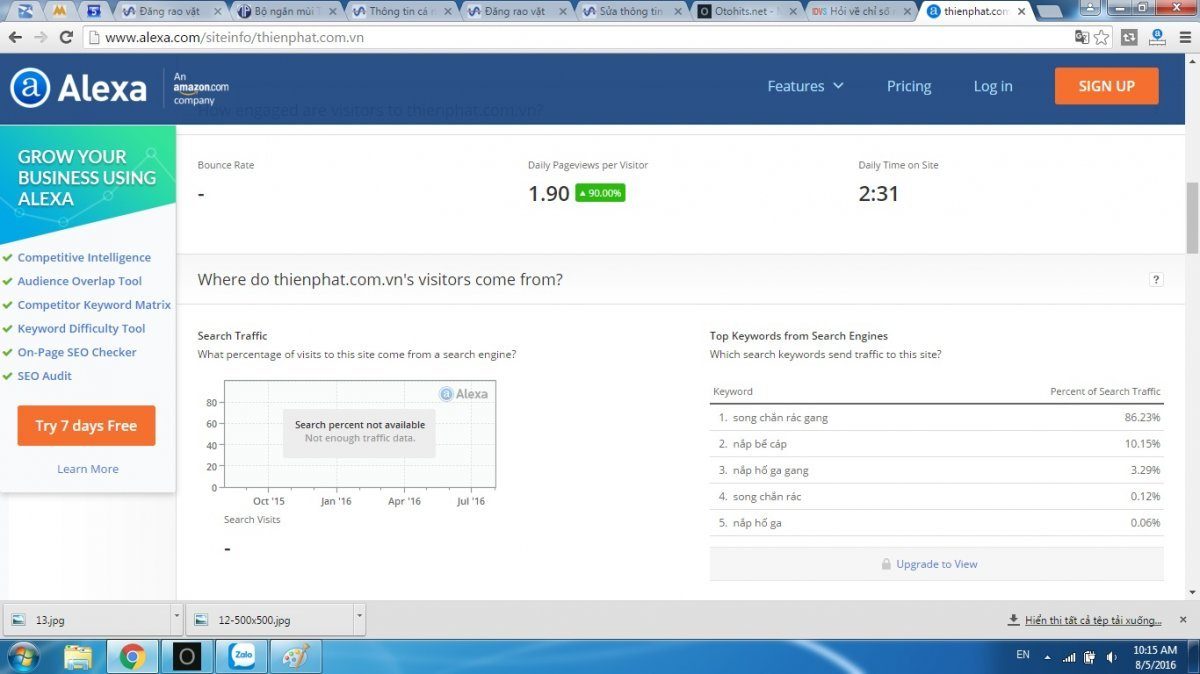This screenshot has width=1200, height=674.
Task: Open the black O app on taskbar
Action: coord(186,657)
